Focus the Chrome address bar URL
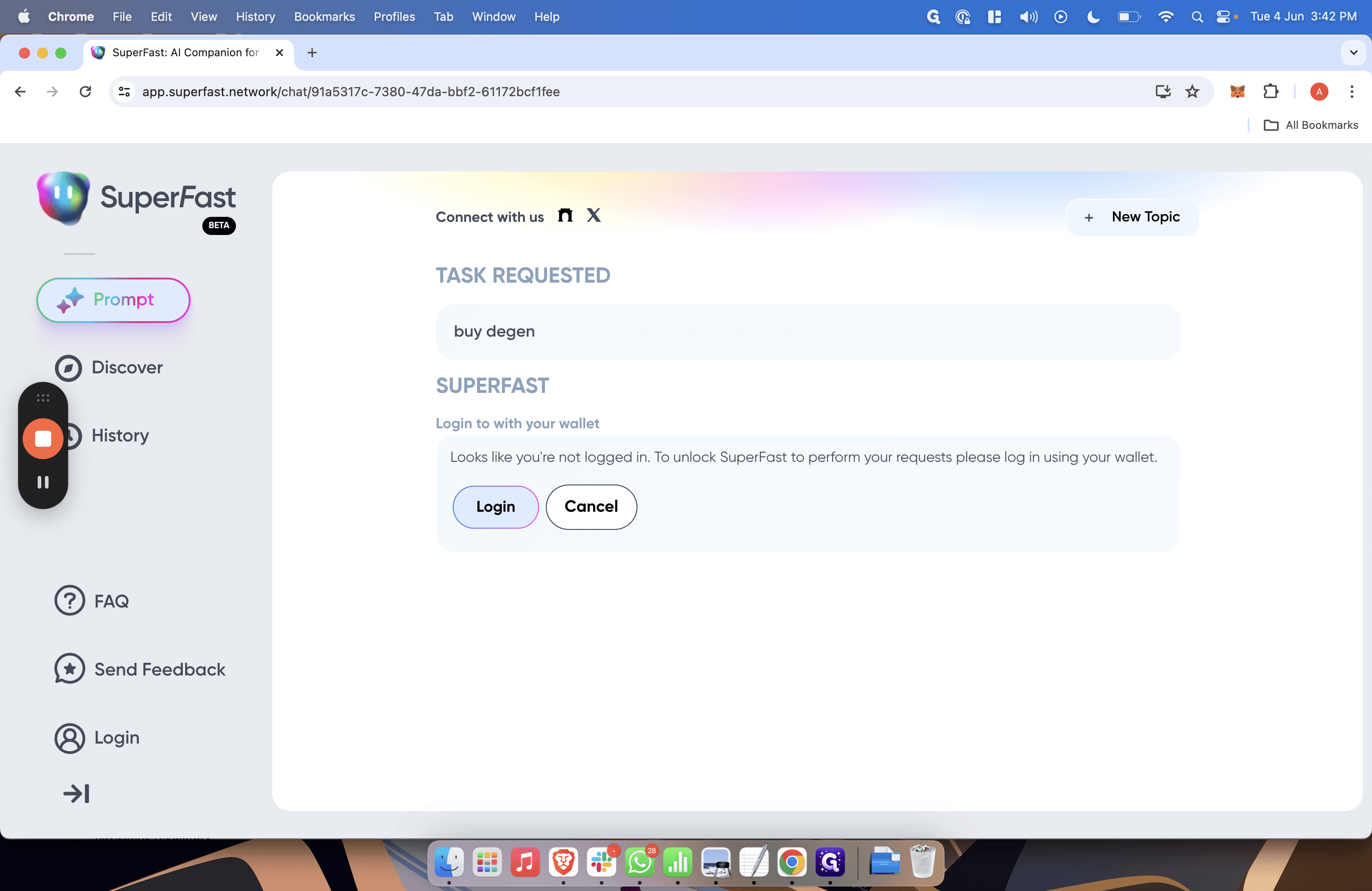 point(351,92)
